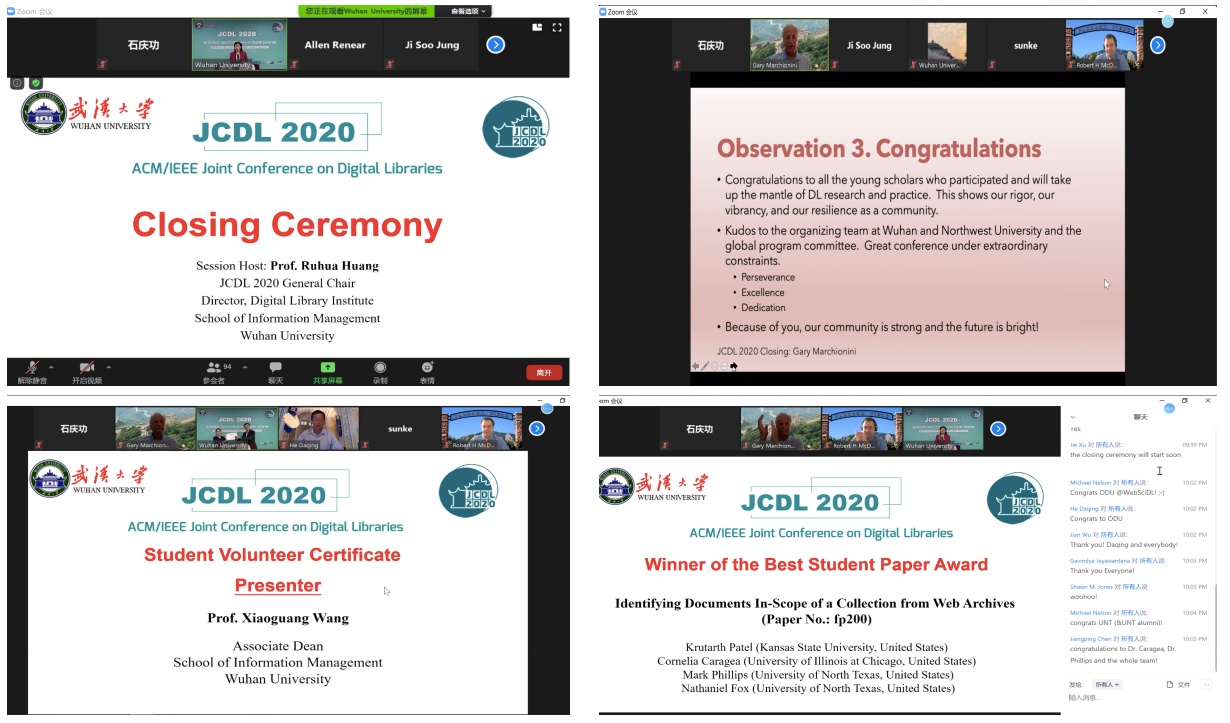Start recording with the 录制 icon
The width and height of the screenshot is (1230, 723).
(x=380, y=368)
